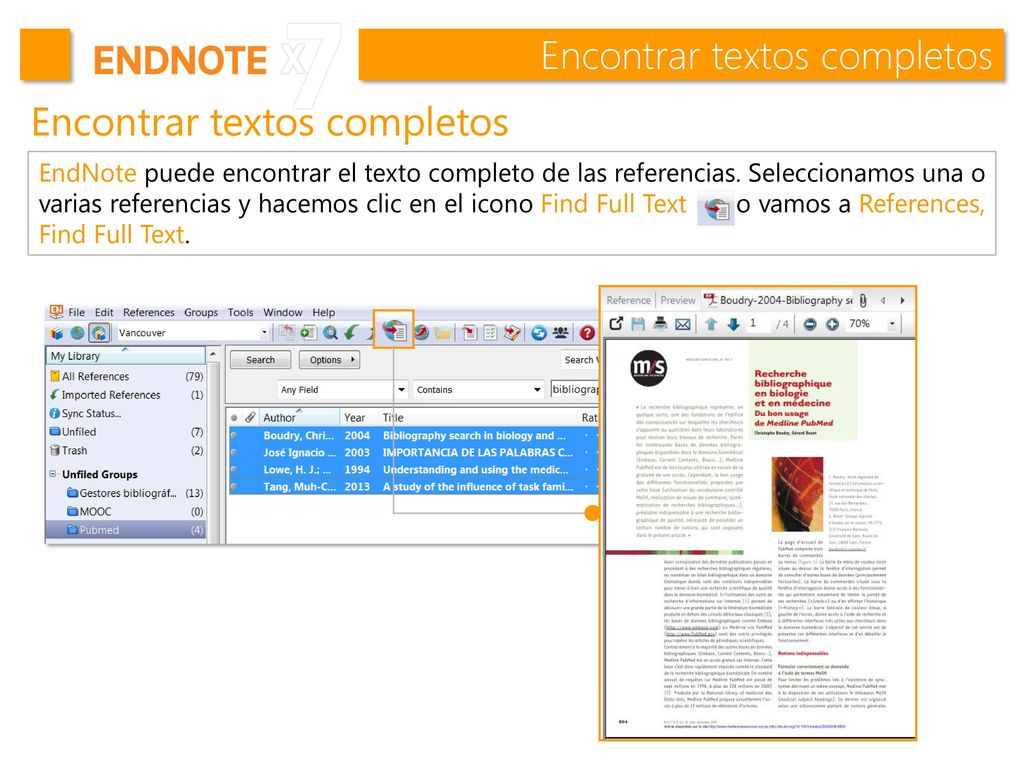Image resolution: width=1024 pixels, height=768 pixels.
Task: Email the PDF with the envelope icon
Action: pos(682,324)
